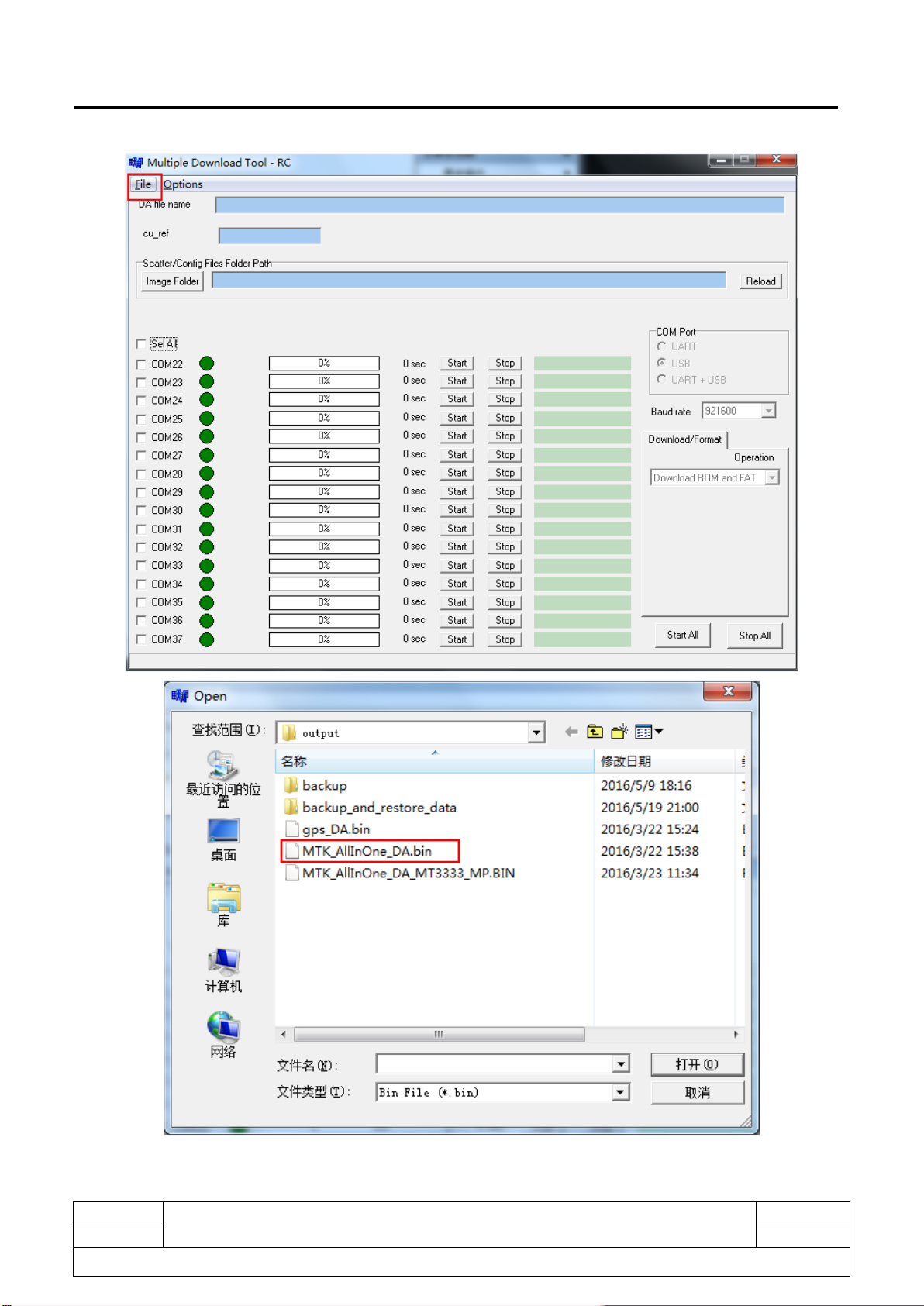Click the green status indicator for COM29
924x1306 pixels.
click(x=206, y=491)
